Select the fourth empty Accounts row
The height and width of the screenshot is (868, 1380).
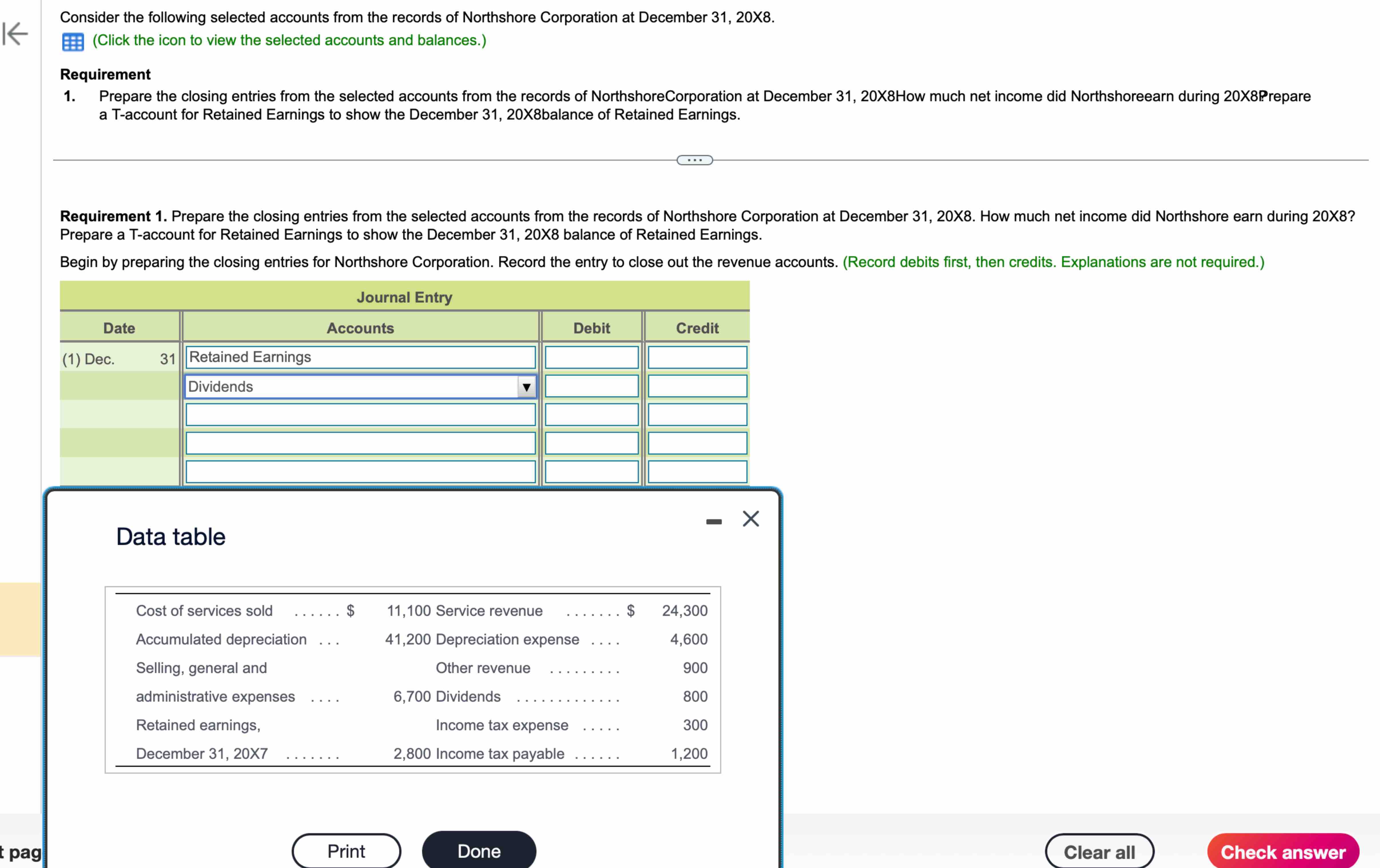coord(360,442)
